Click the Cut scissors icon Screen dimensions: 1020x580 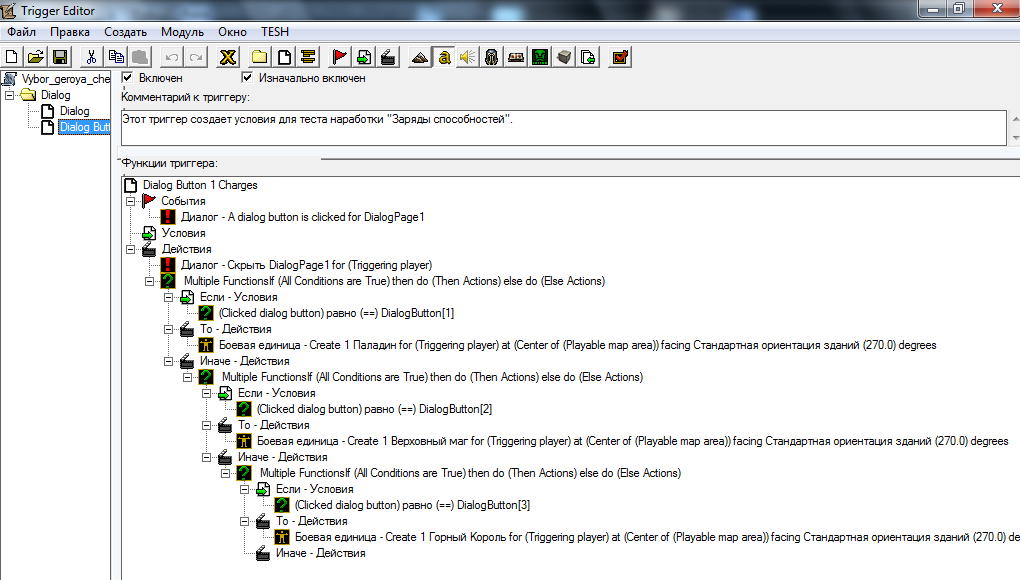coord(91,57)
